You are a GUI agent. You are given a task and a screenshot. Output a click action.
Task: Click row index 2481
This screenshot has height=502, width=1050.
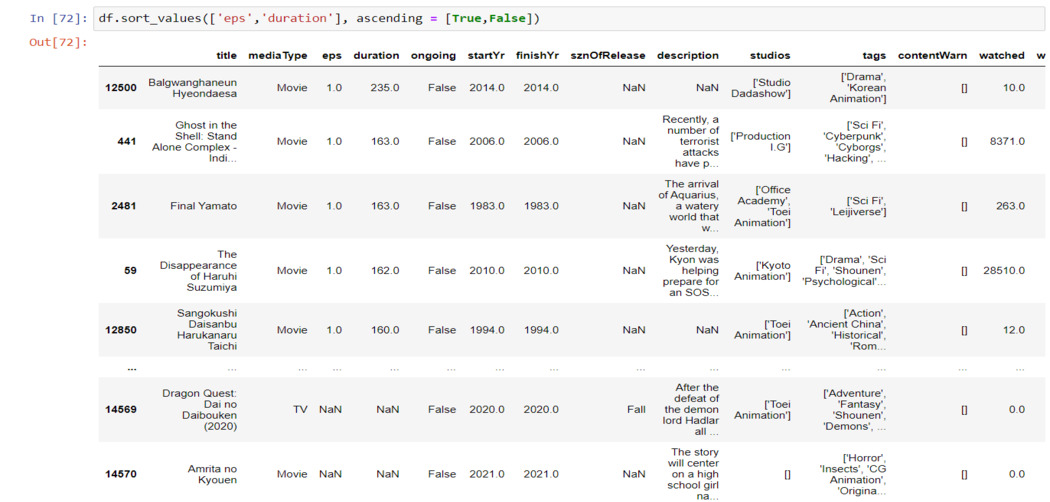tap(124, 205)
